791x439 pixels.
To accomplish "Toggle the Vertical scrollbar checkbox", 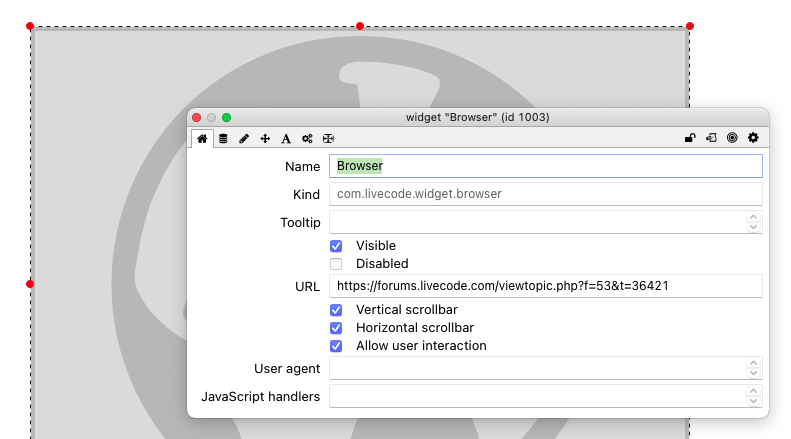I will point(336,310).
